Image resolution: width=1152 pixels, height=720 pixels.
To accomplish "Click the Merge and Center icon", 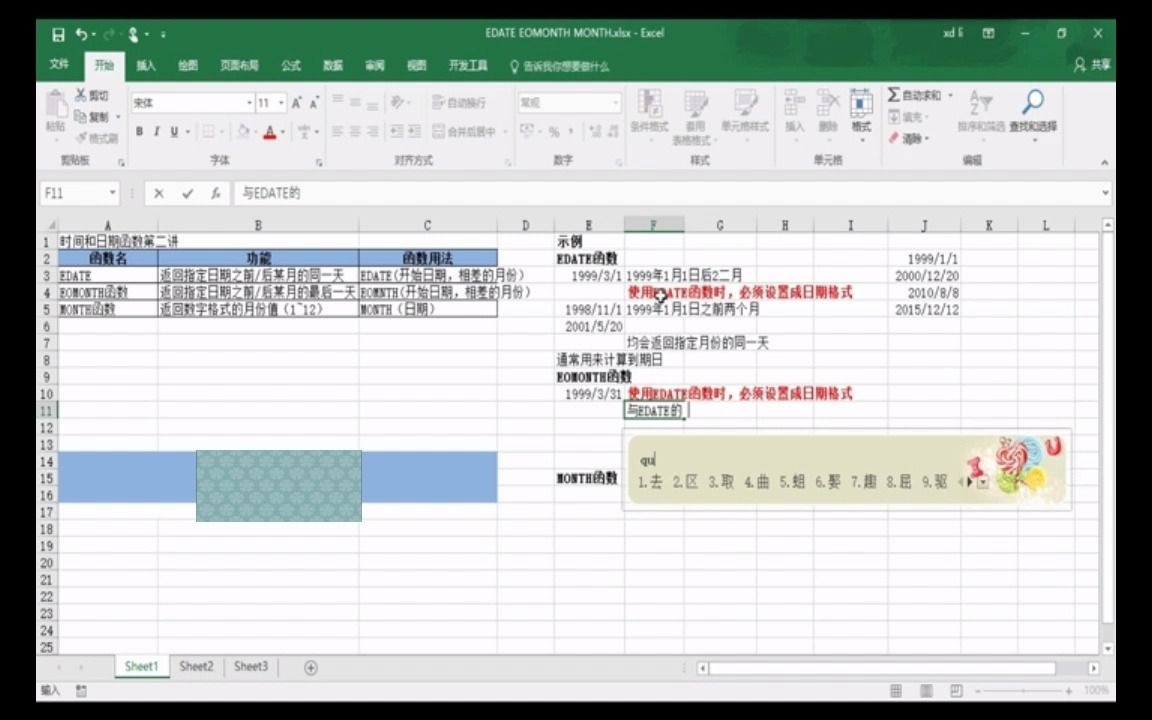I will (x=460, y=132).
